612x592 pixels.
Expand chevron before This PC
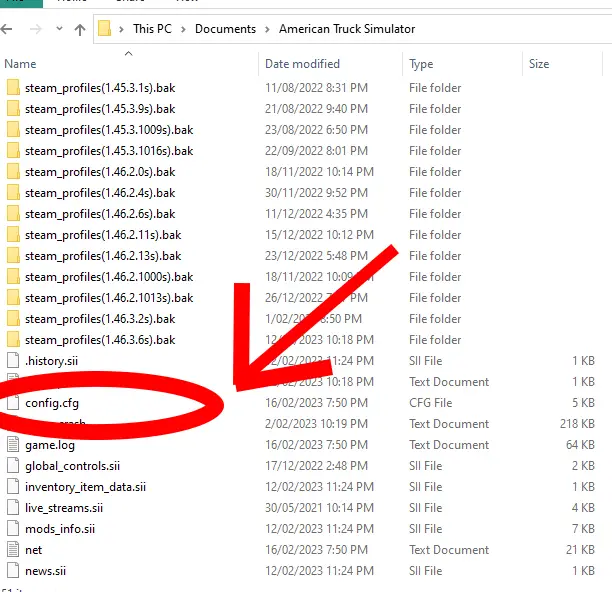pos(121,29)
